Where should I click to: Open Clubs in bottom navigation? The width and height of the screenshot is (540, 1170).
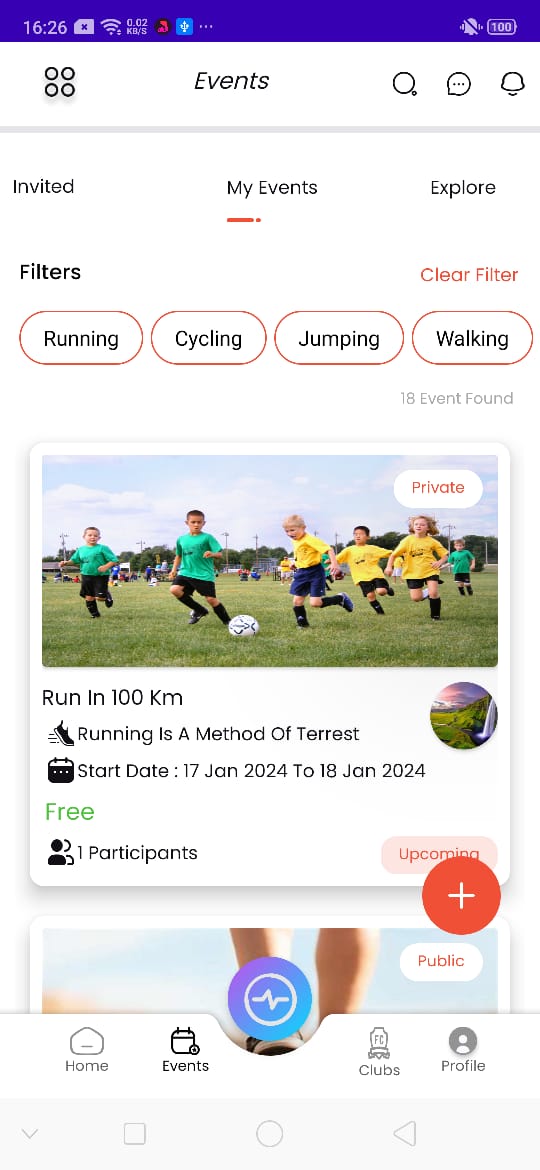pos(379,1052)
